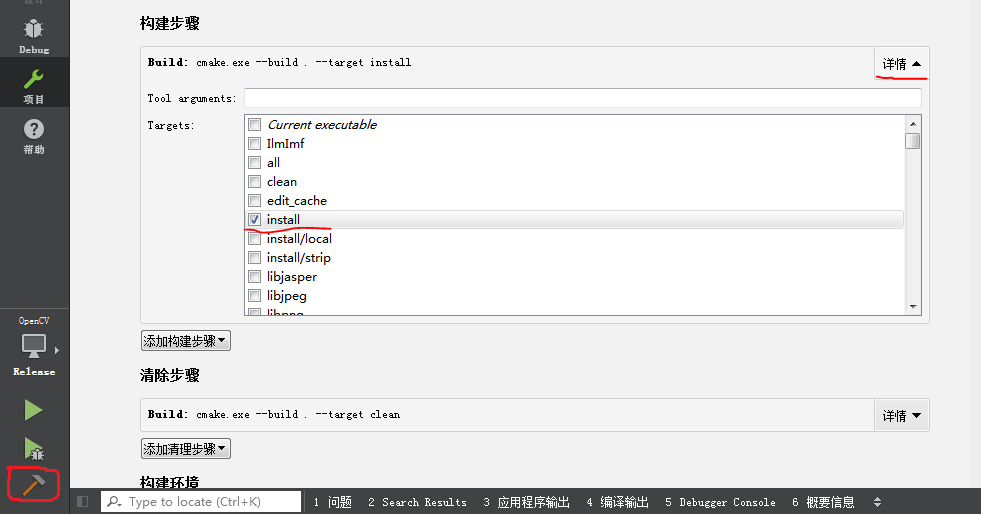Image resolution: width=981 pixels, height=514 pixels.
Task: Check the install/local target
Action: 255,239
